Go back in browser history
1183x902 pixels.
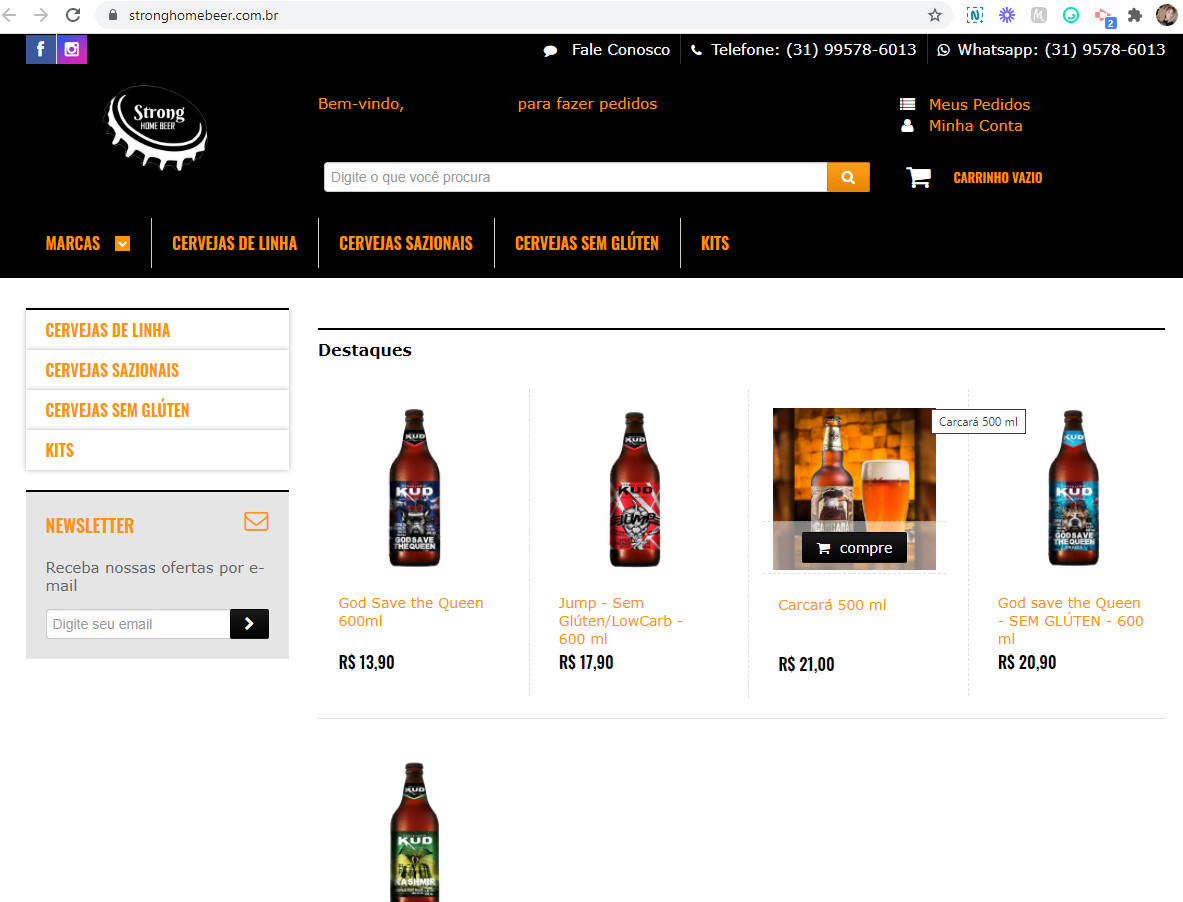click(x=10, y=15)
